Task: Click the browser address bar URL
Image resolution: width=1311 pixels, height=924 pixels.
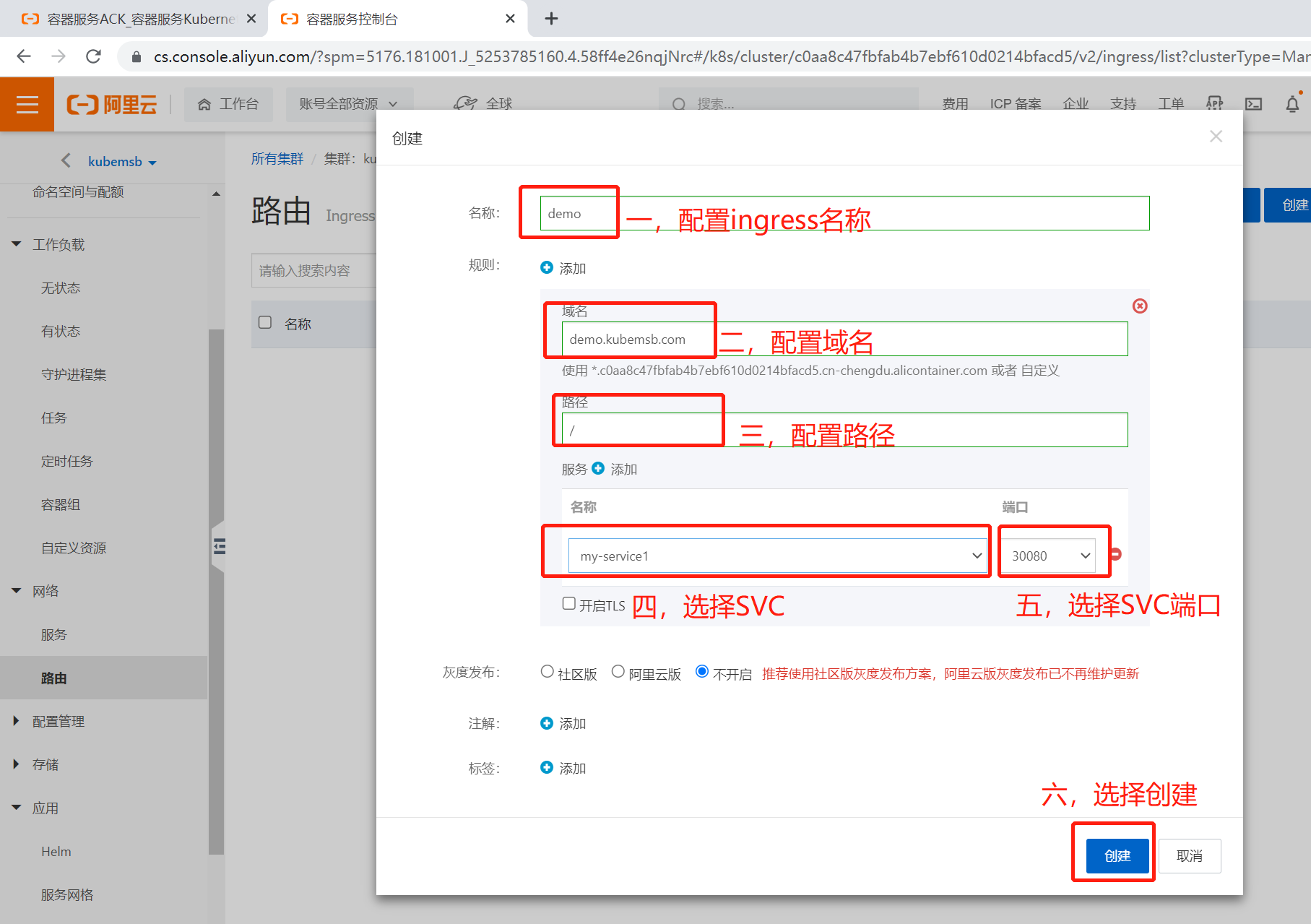Action: pos(731,56)
